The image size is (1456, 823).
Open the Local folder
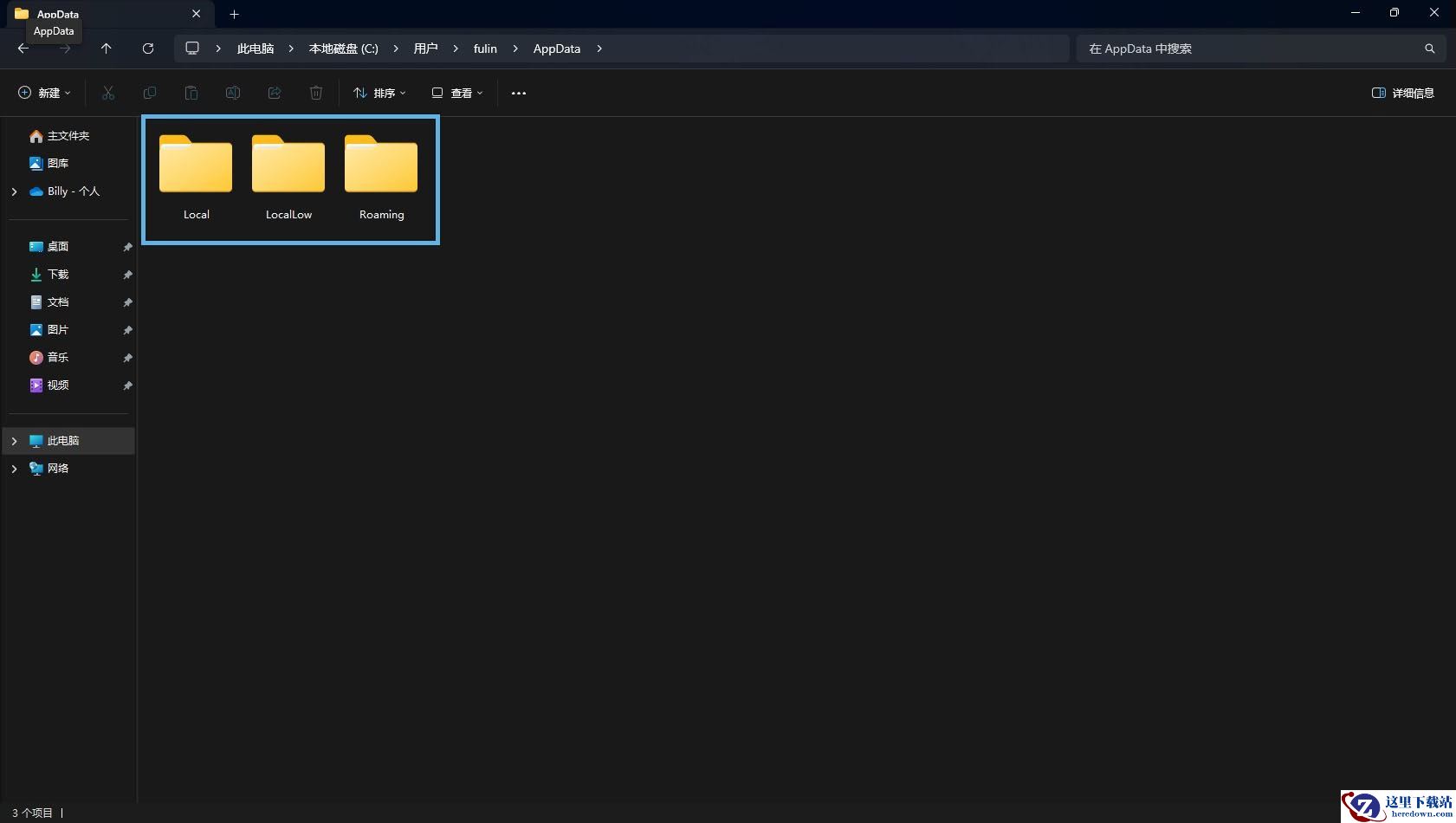tap(196, 178)
